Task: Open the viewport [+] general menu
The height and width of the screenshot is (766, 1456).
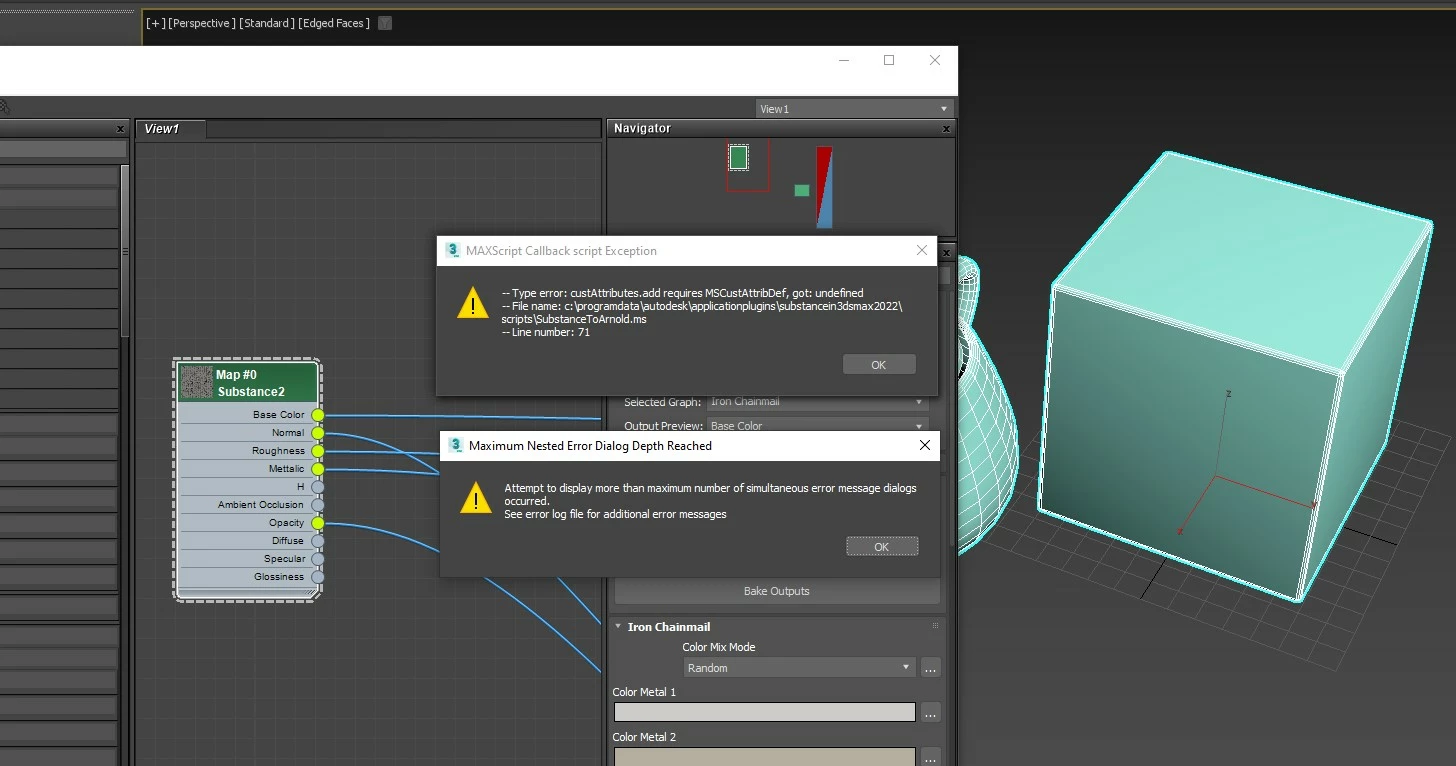Action: (156, 23)
